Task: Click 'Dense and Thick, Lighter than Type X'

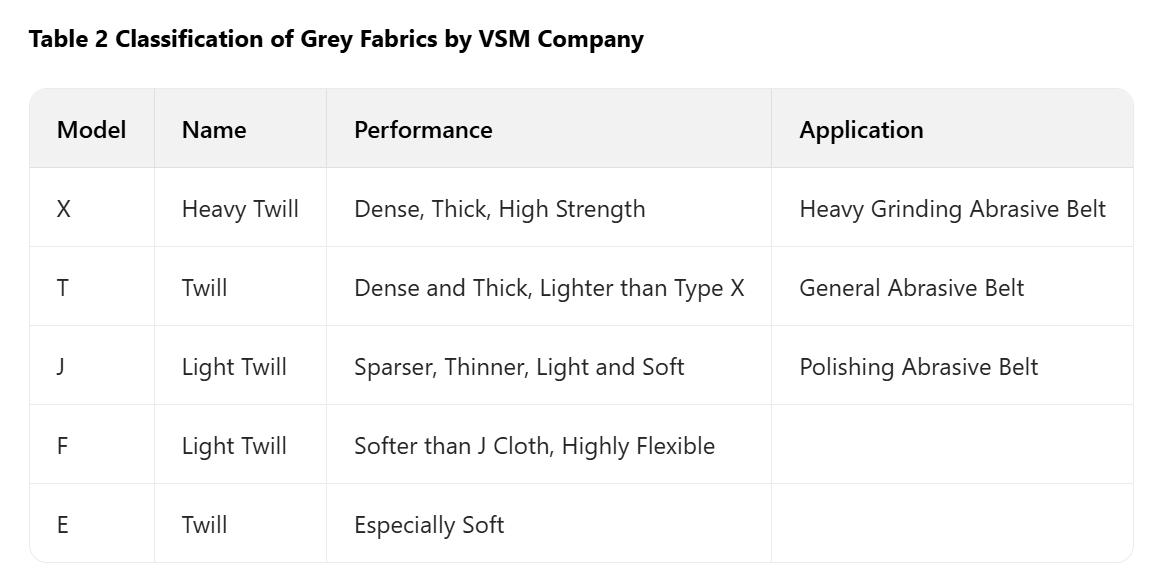Action: [x=549, y=288]
